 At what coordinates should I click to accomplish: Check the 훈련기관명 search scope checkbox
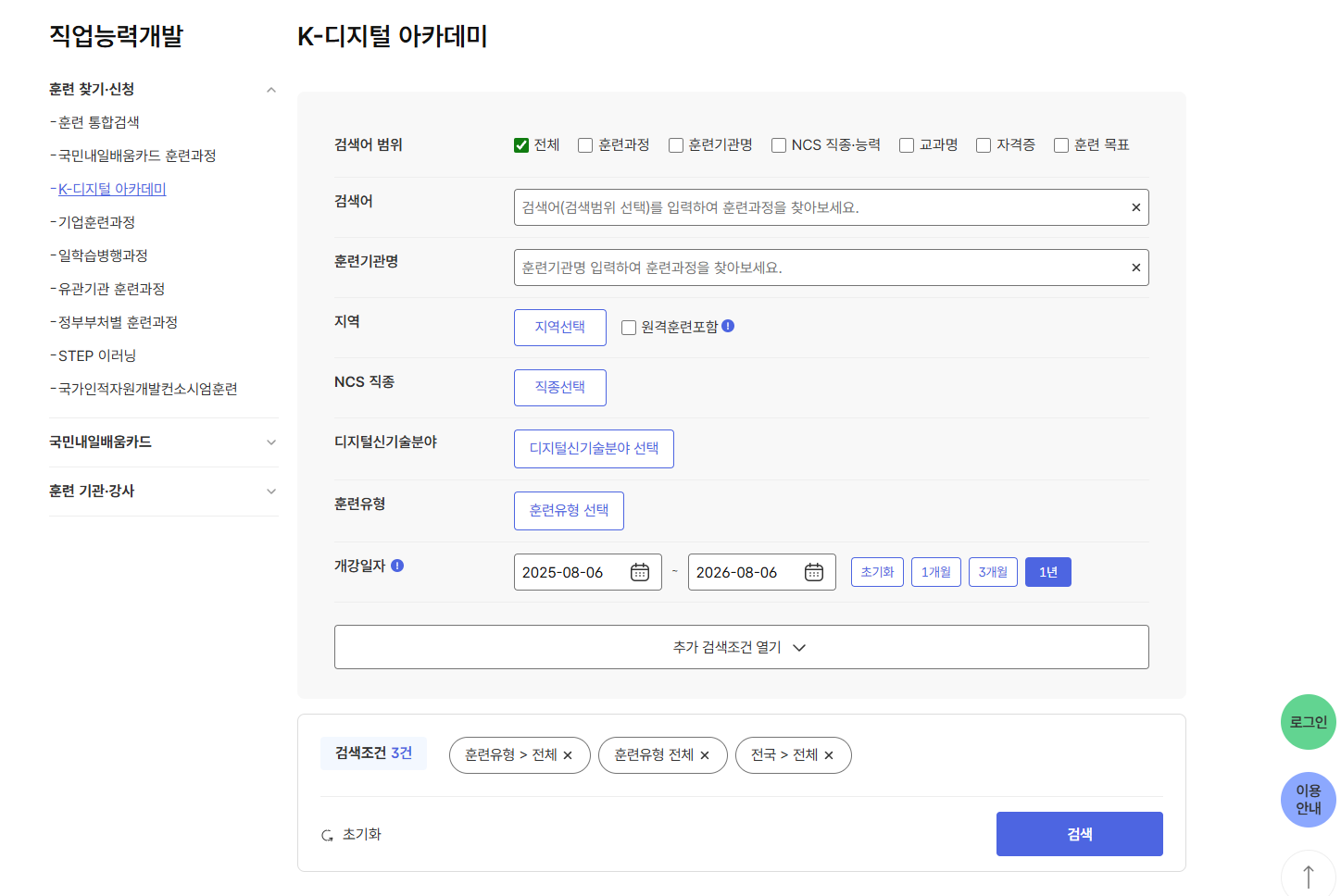(676, 145)
